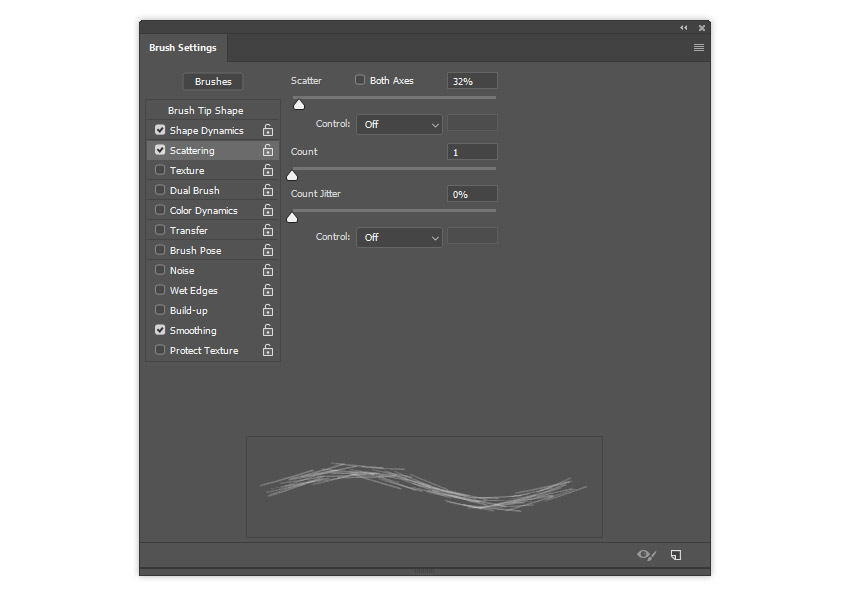Screen dimensions: 850x596
Task: Enable the Protect Texture checkbox
Action: [160, 350]
